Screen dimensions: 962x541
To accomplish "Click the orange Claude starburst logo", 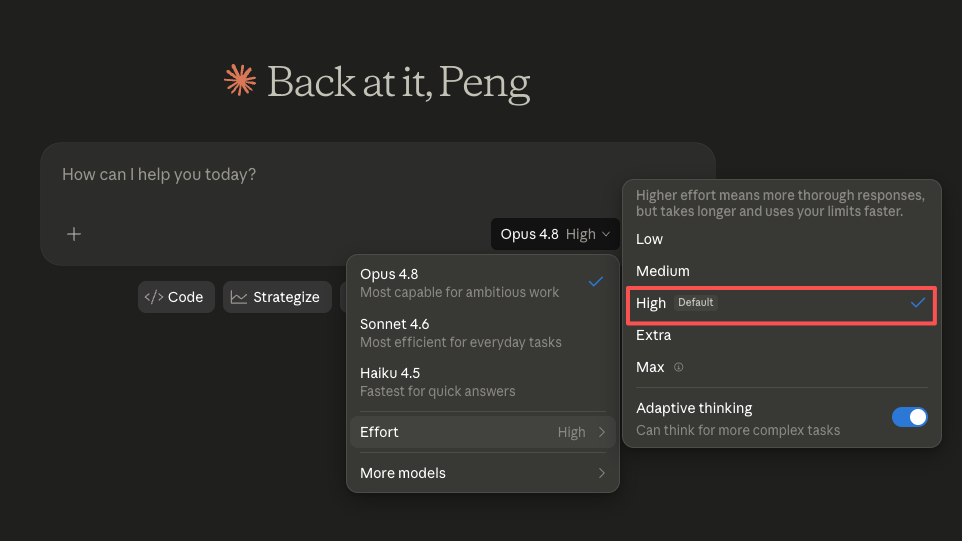I will [240, 80].
